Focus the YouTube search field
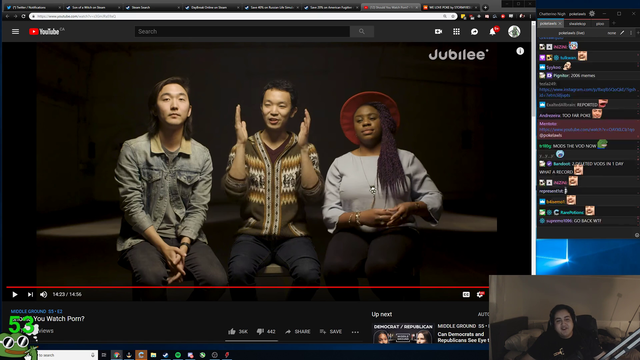The image size is (640, 360). 242,31
